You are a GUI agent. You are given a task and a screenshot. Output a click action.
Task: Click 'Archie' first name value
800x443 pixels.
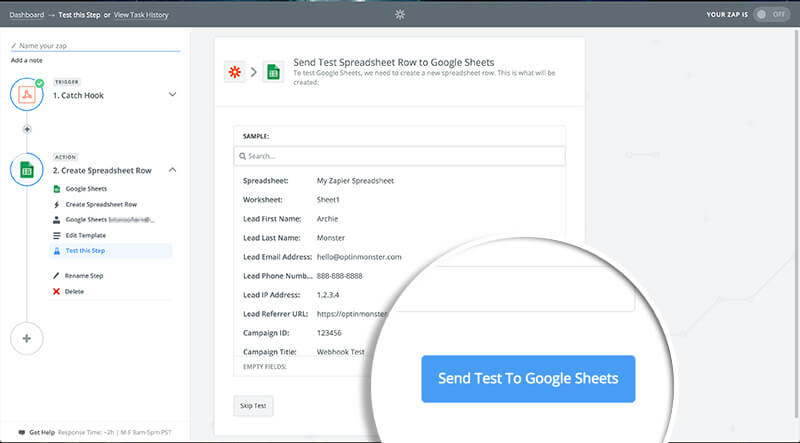pos(327,218)
